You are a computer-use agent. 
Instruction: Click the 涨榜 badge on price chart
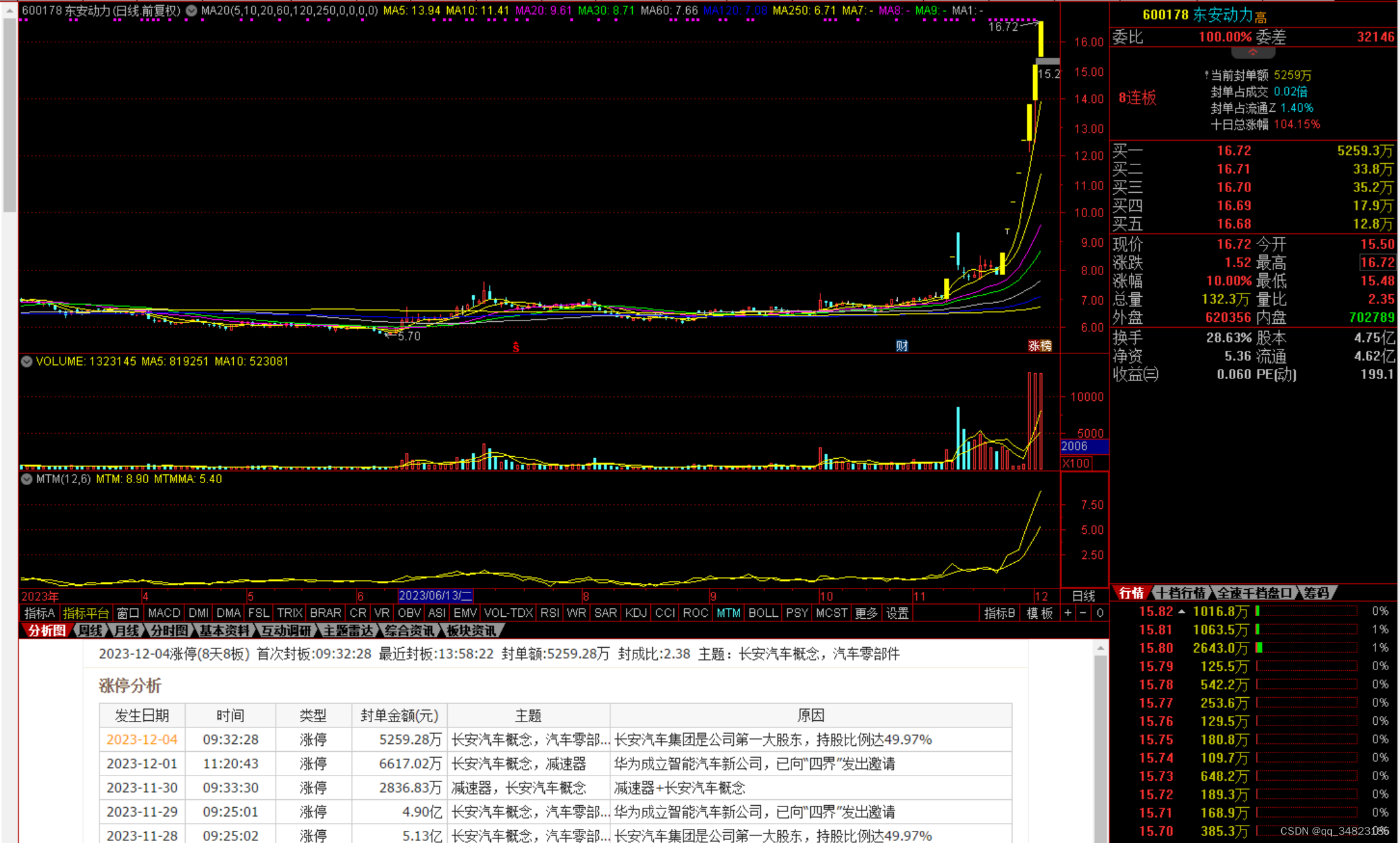point(1039,346)
